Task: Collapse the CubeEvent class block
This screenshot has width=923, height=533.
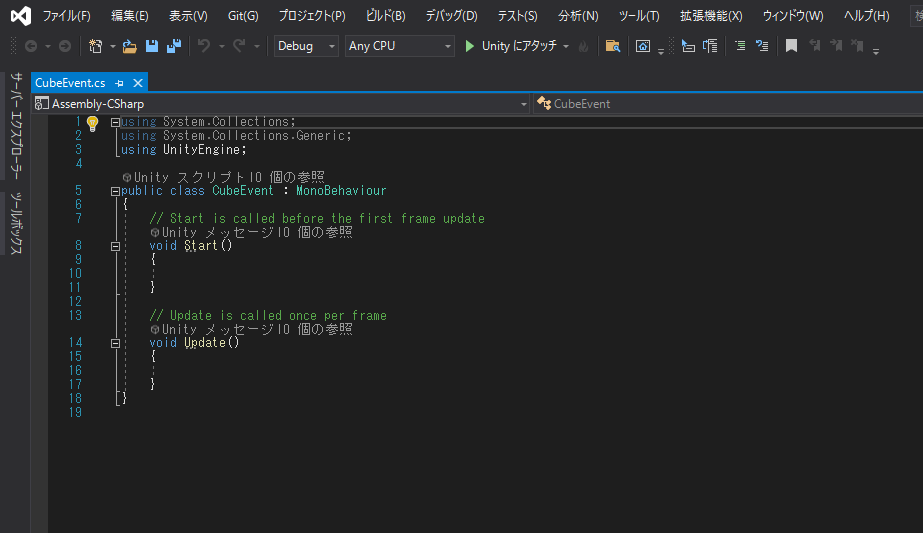Action: click(x=115, y=191)
